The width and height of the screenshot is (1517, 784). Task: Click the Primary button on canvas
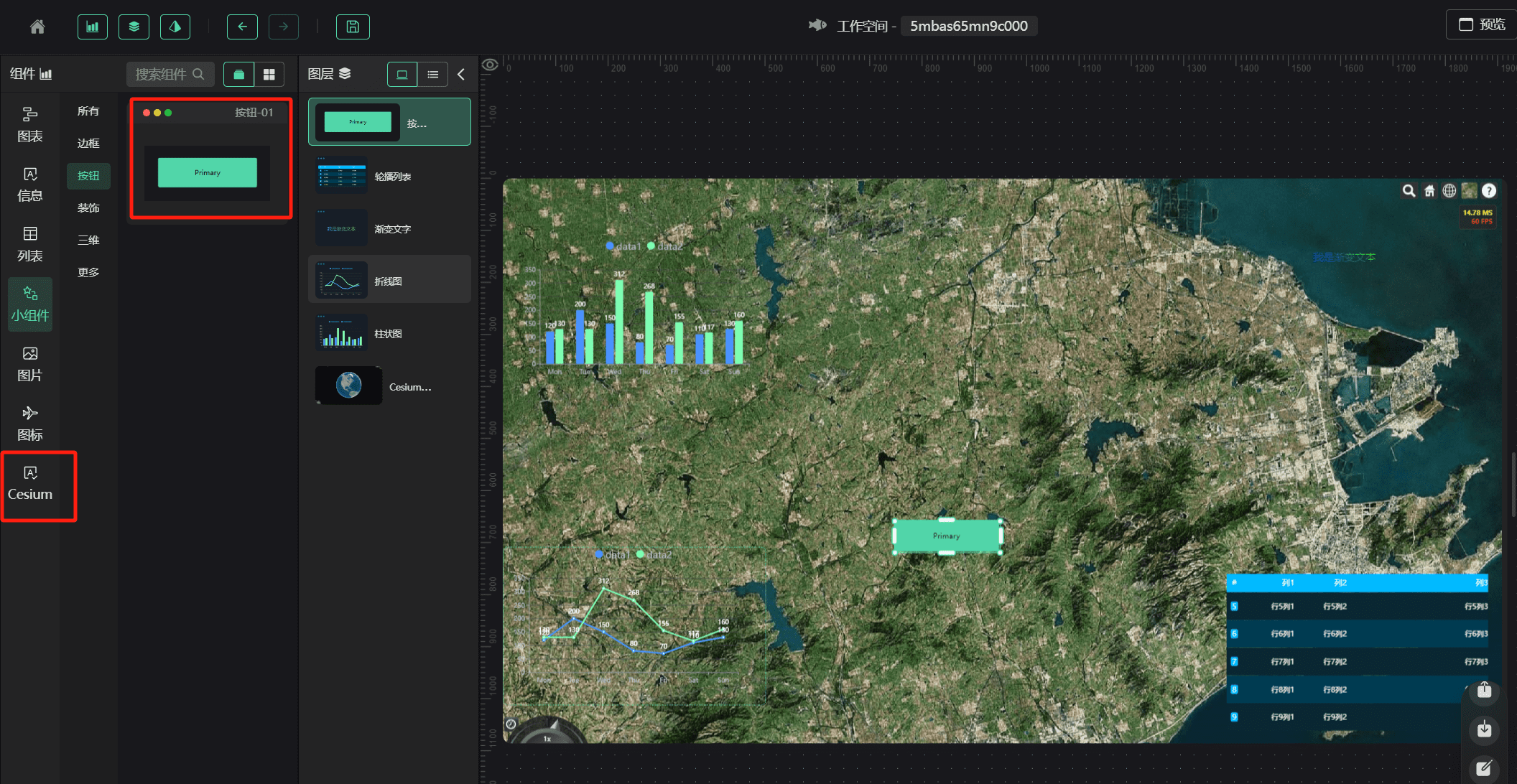(946, 536)
